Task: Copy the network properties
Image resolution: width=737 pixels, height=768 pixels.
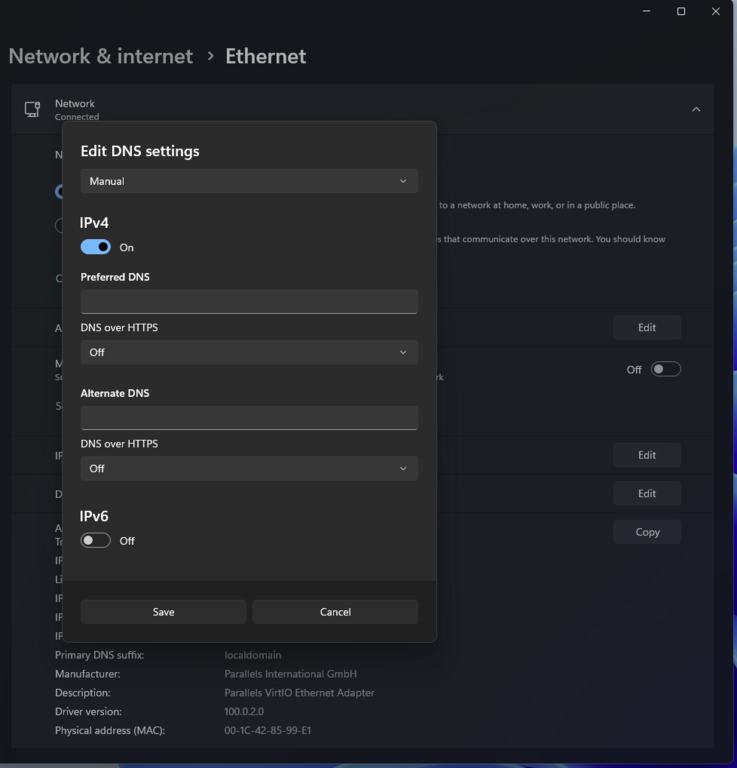Action: (647, 532)
